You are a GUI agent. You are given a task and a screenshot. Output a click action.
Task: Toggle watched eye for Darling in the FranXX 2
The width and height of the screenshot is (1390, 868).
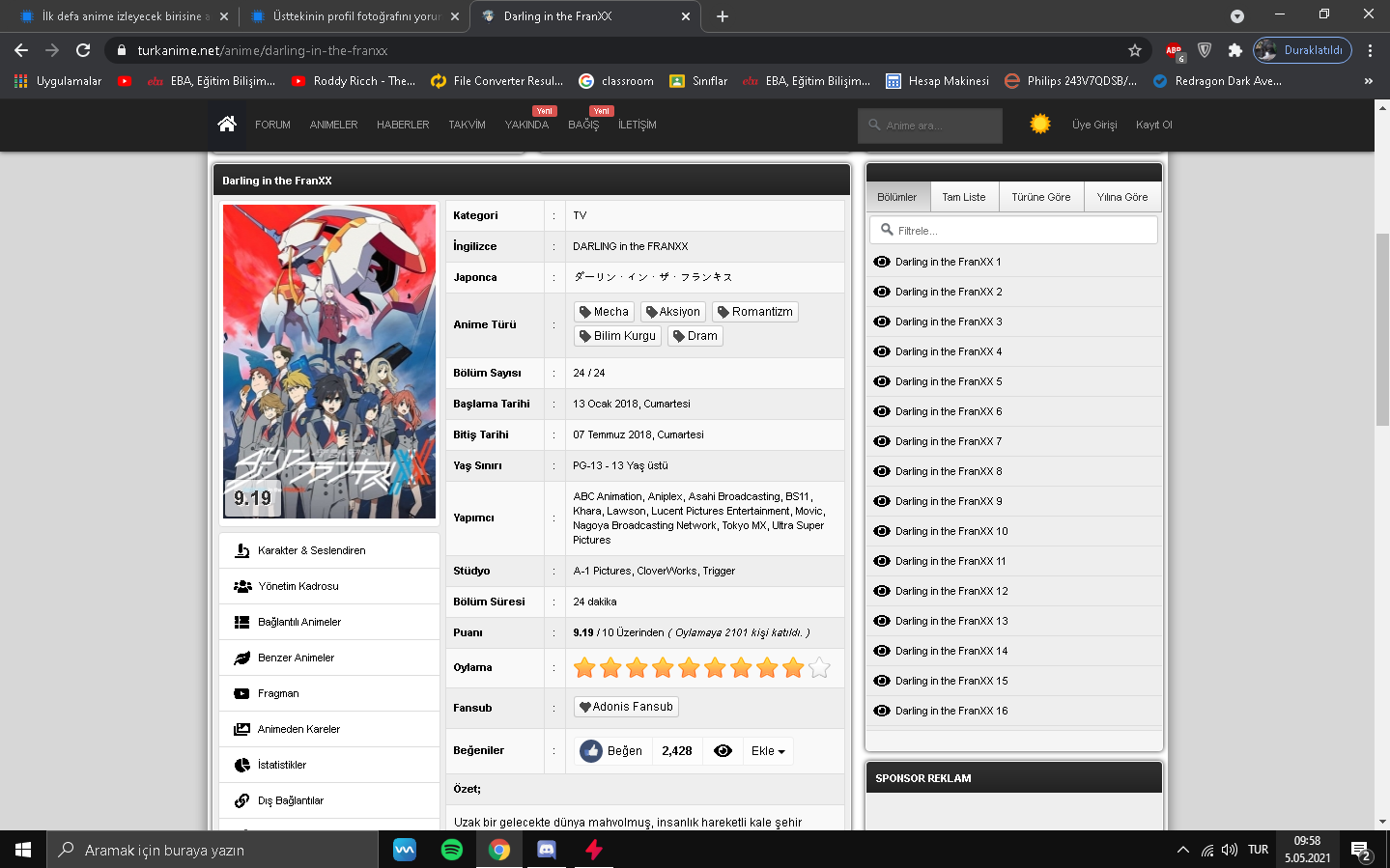point(882,292)
